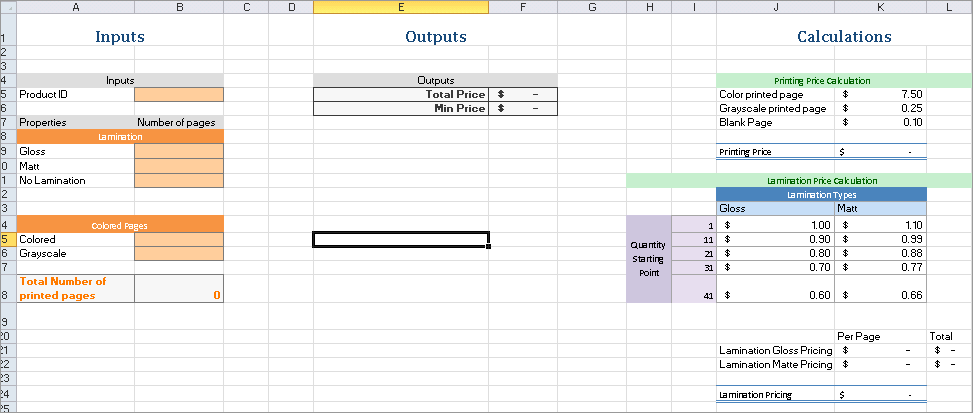Viewport: 973px width, 413px height.
Task: Click the Grayscale pages input cell
Action: 179,254
